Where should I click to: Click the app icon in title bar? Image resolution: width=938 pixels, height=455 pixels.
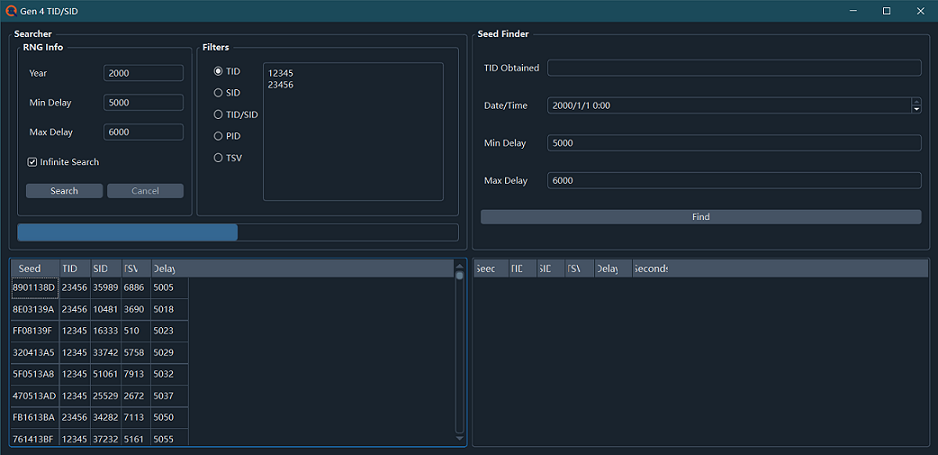11,11
